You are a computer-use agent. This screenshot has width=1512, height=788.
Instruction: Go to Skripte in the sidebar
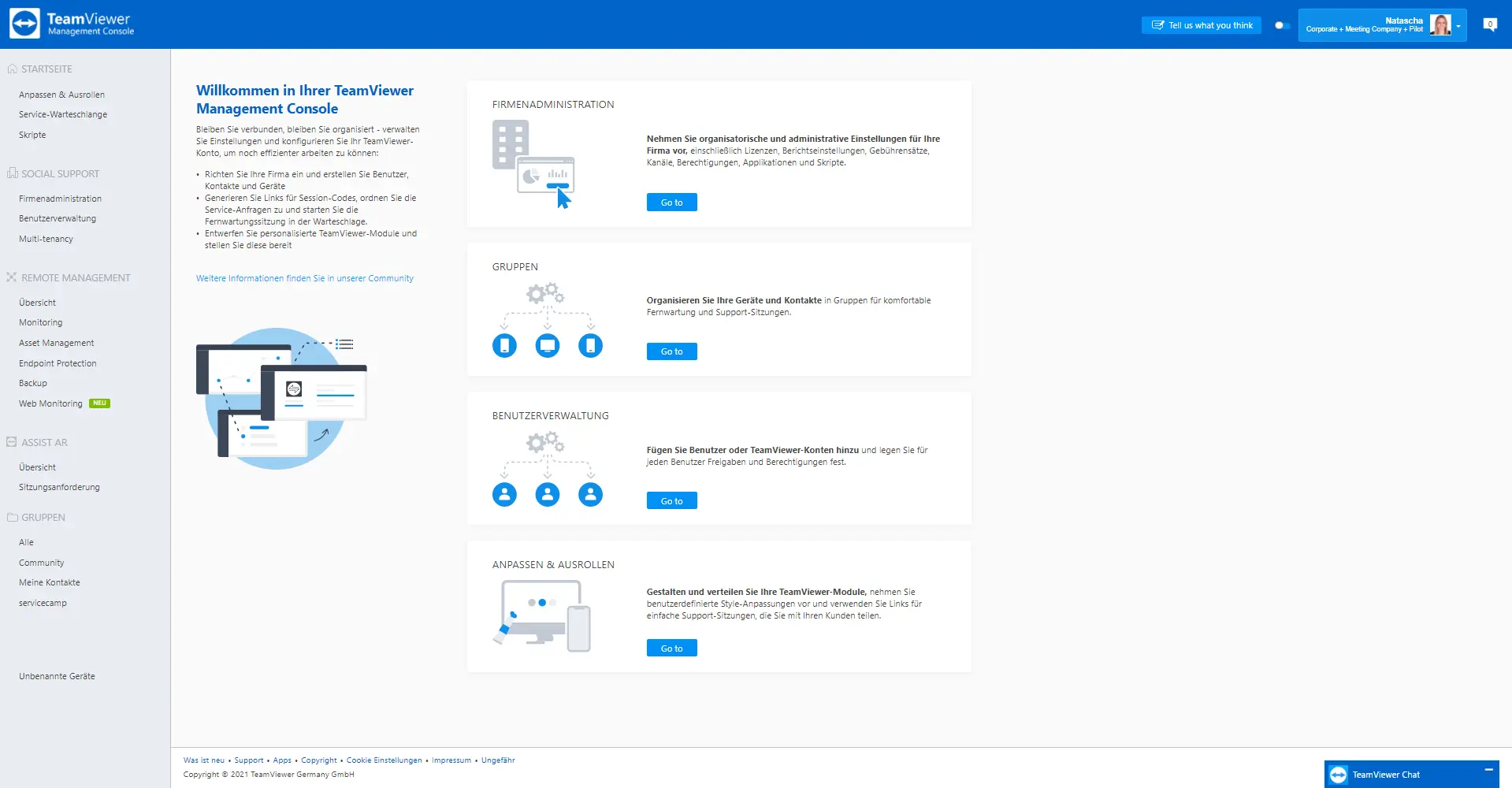click(32, 135)
